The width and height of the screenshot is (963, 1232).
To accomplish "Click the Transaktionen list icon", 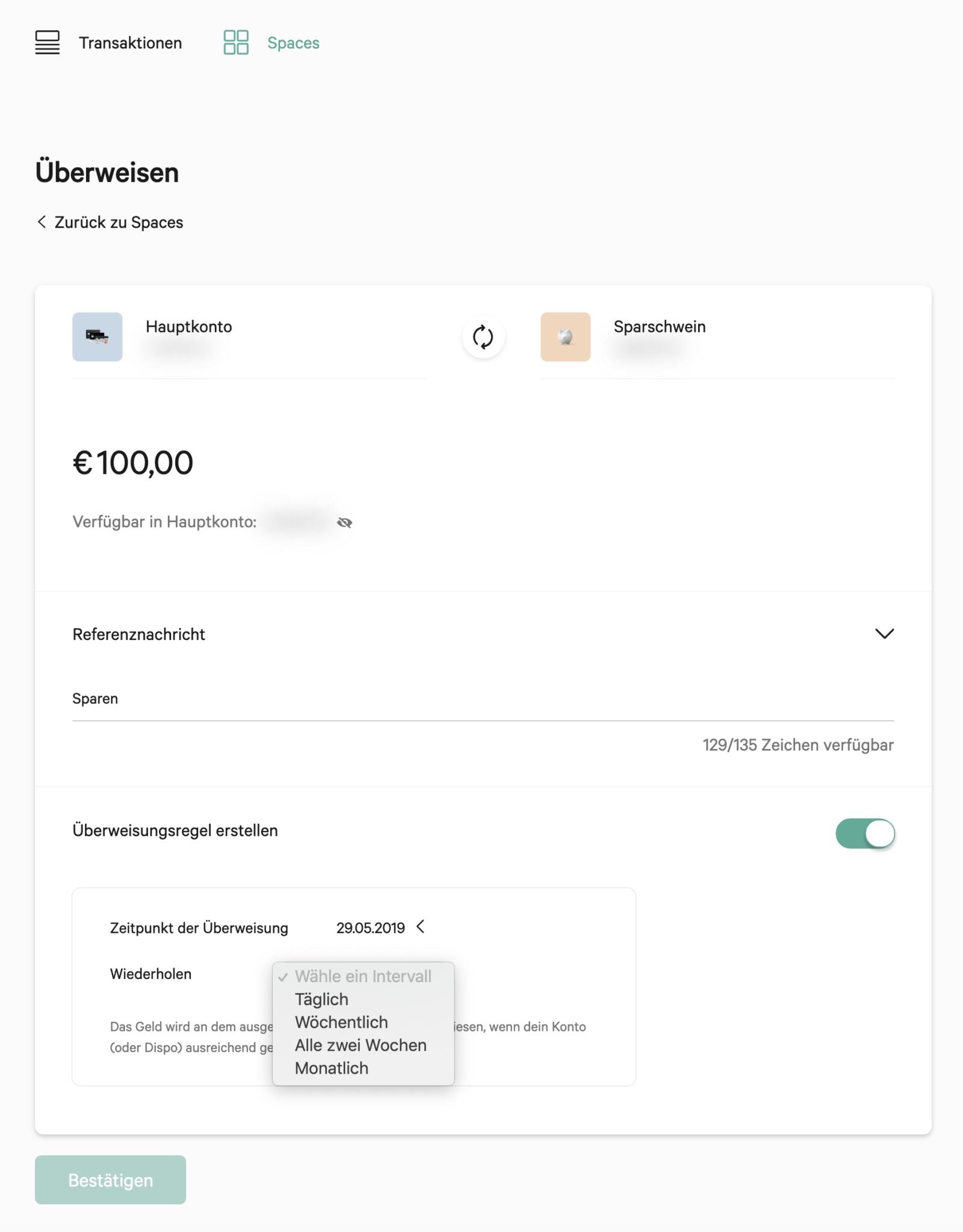I will click(x=48, y=43).
